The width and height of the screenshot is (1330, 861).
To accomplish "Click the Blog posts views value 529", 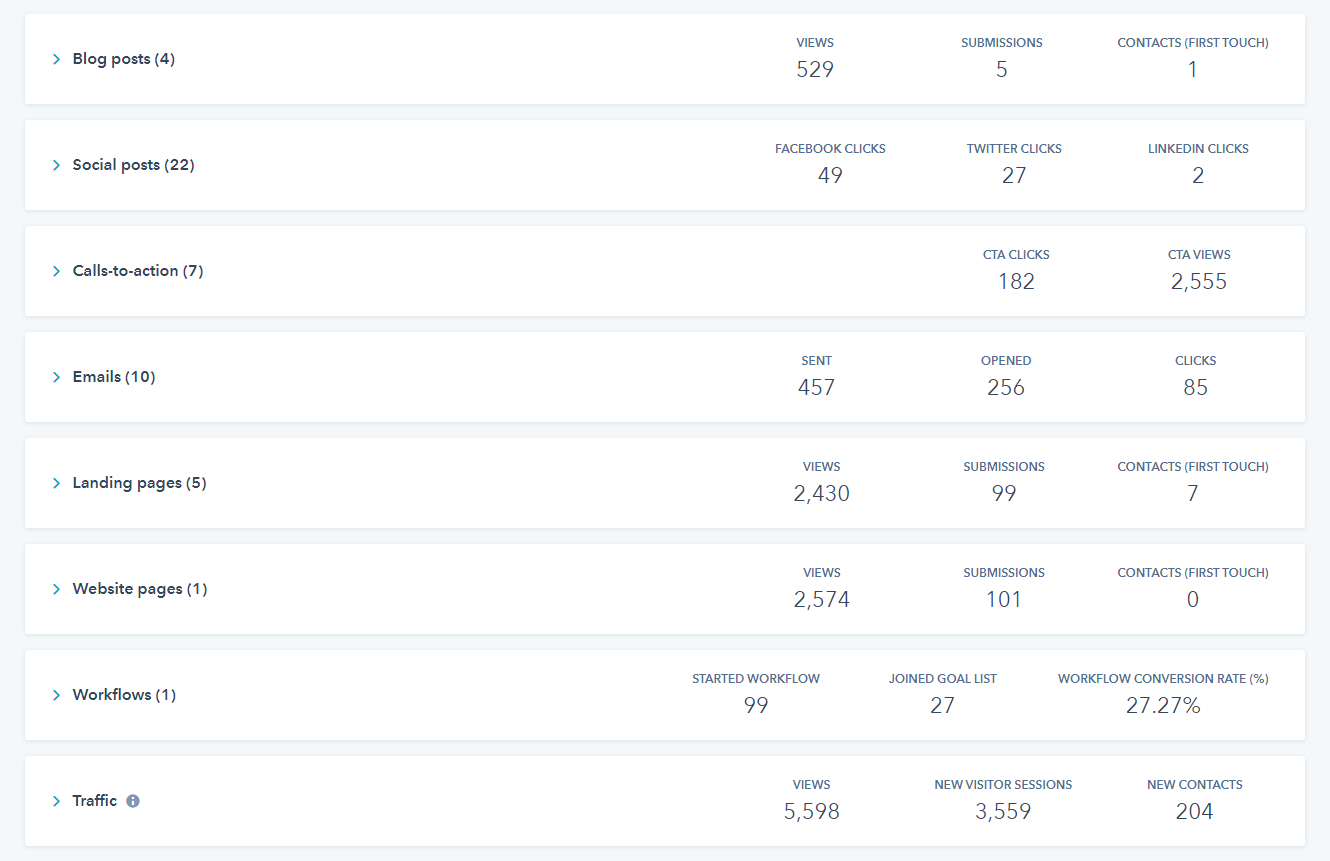I will (815, 70).
